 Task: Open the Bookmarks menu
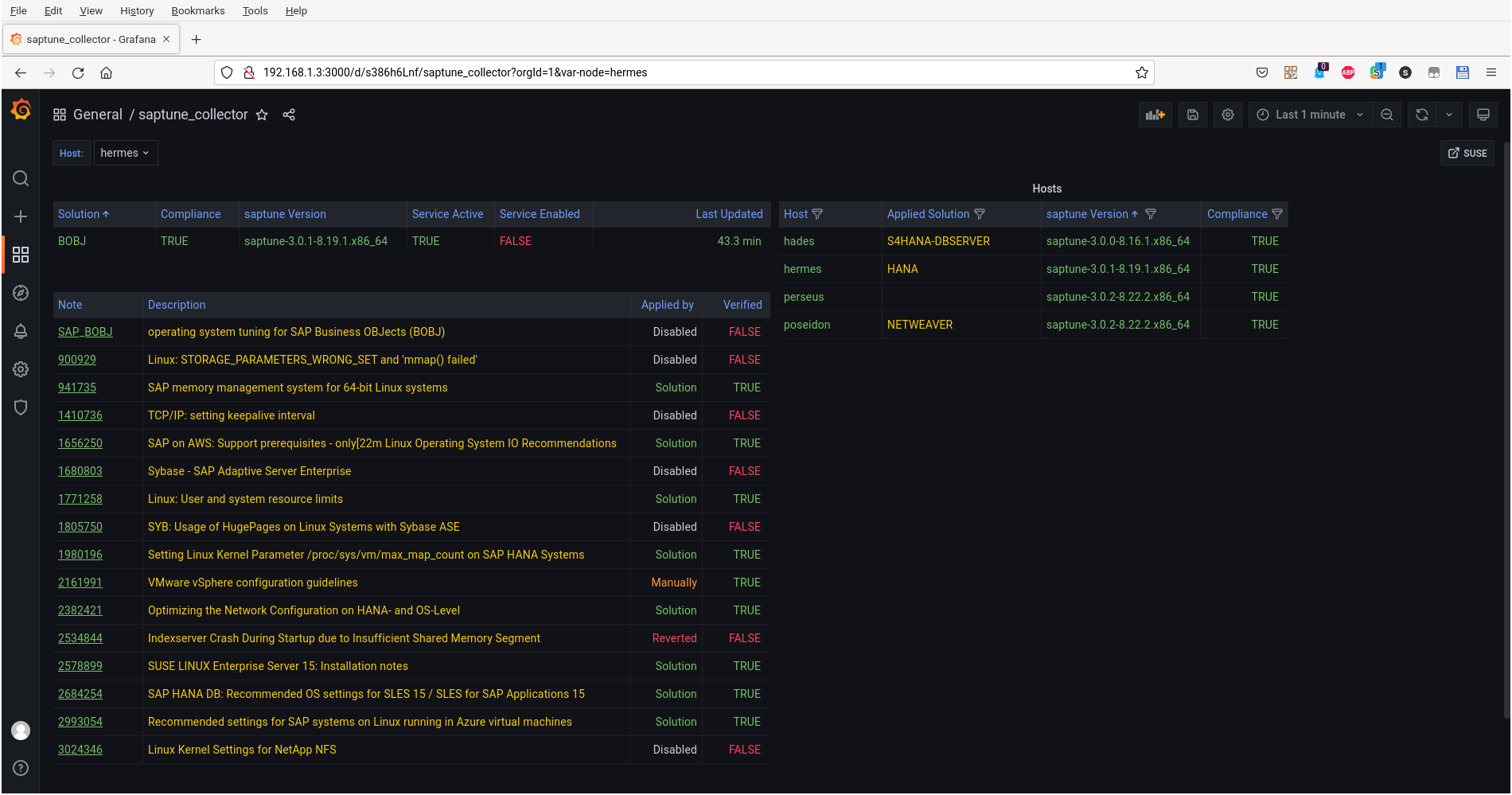coord(197,10)
